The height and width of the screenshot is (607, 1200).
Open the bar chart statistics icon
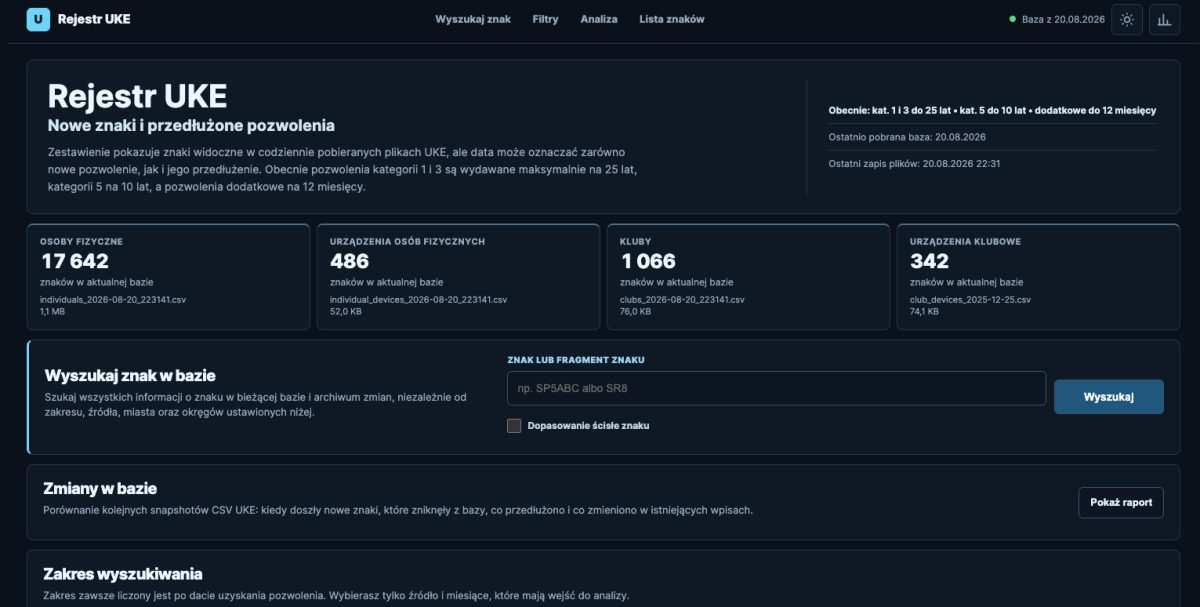pyautogui.click(x=1164, y=19)
